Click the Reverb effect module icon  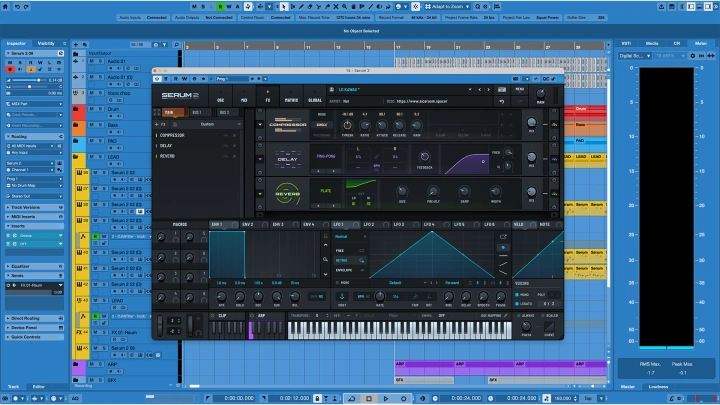pos(288,192)
